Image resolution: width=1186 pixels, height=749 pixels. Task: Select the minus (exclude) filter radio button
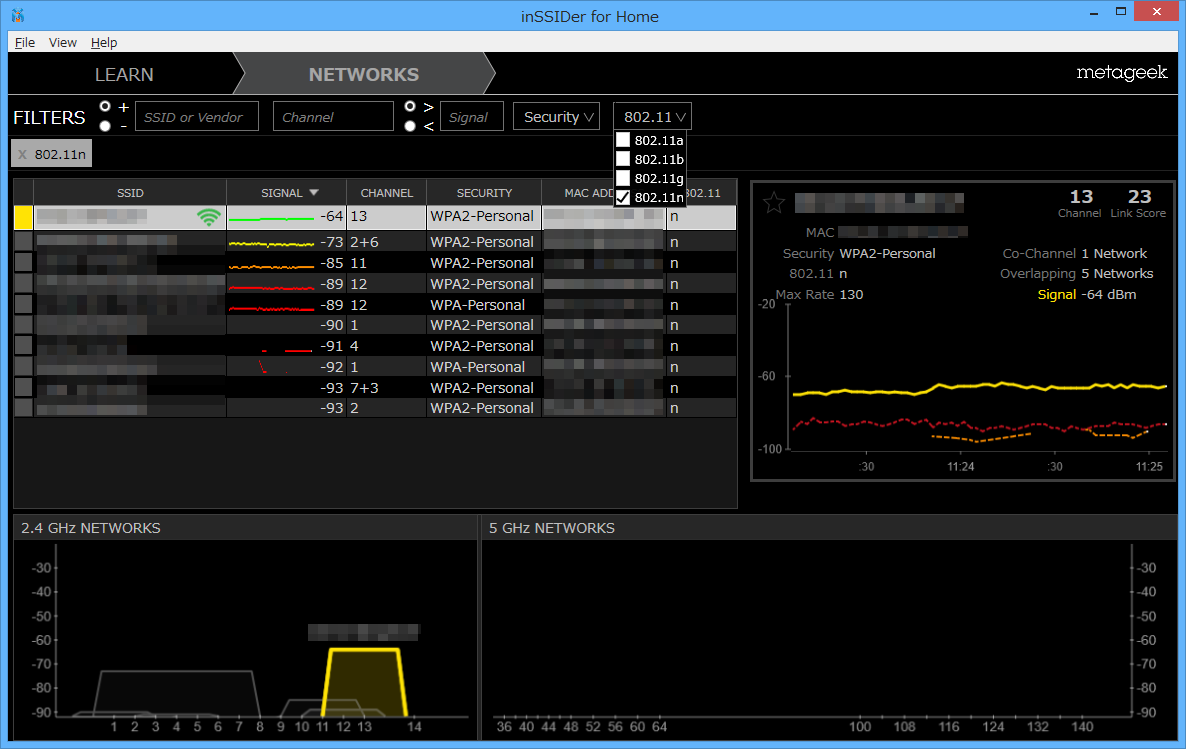click(105, 126)
